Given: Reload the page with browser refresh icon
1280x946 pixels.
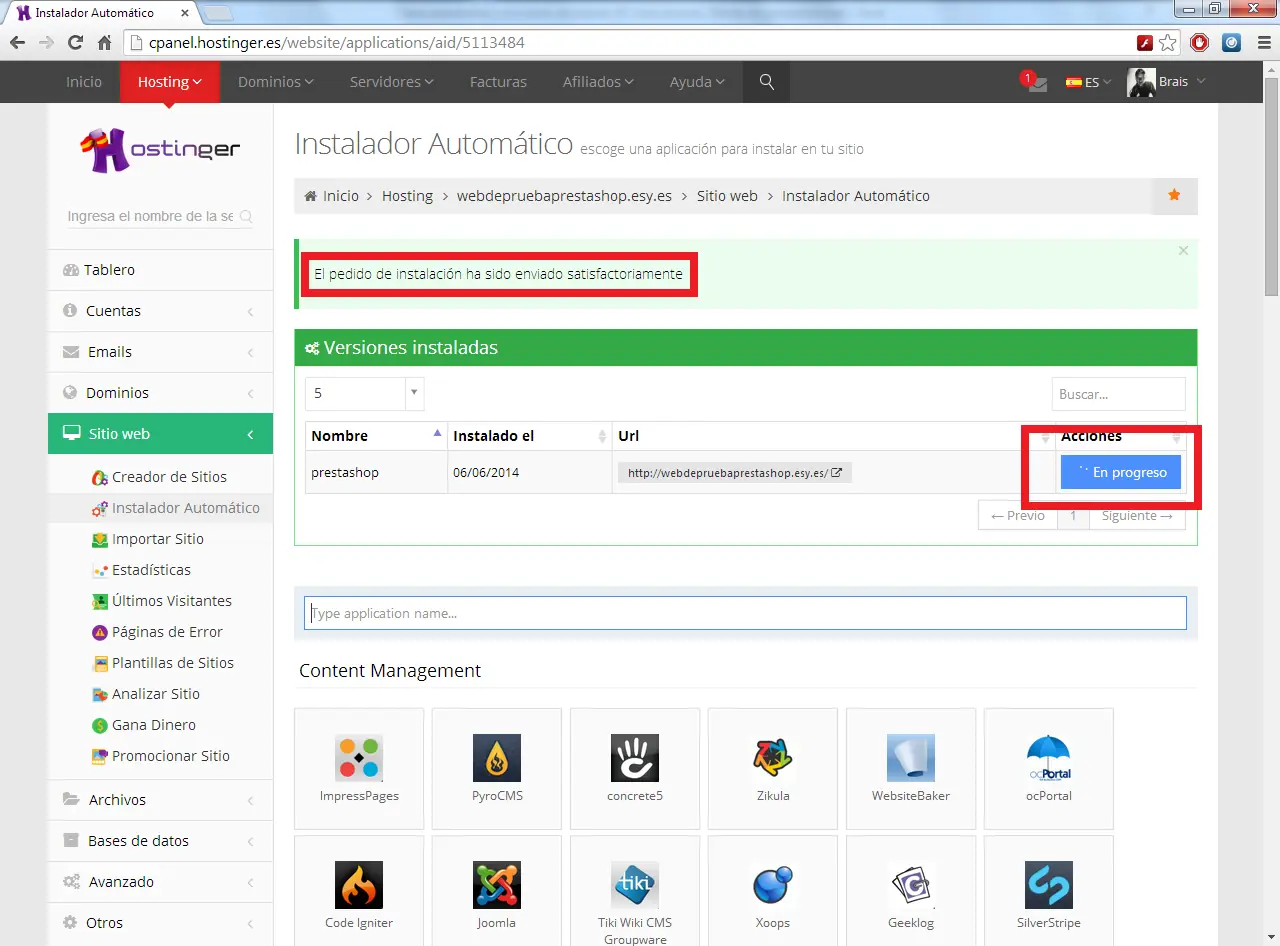Looking at the screenshot, I should point(75,43).
